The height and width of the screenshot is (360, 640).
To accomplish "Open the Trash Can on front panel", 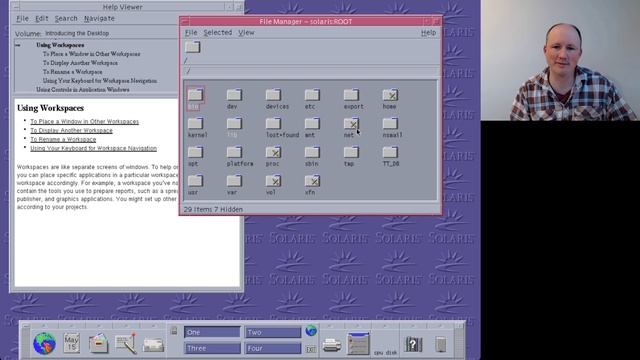I will coord(440,344).
